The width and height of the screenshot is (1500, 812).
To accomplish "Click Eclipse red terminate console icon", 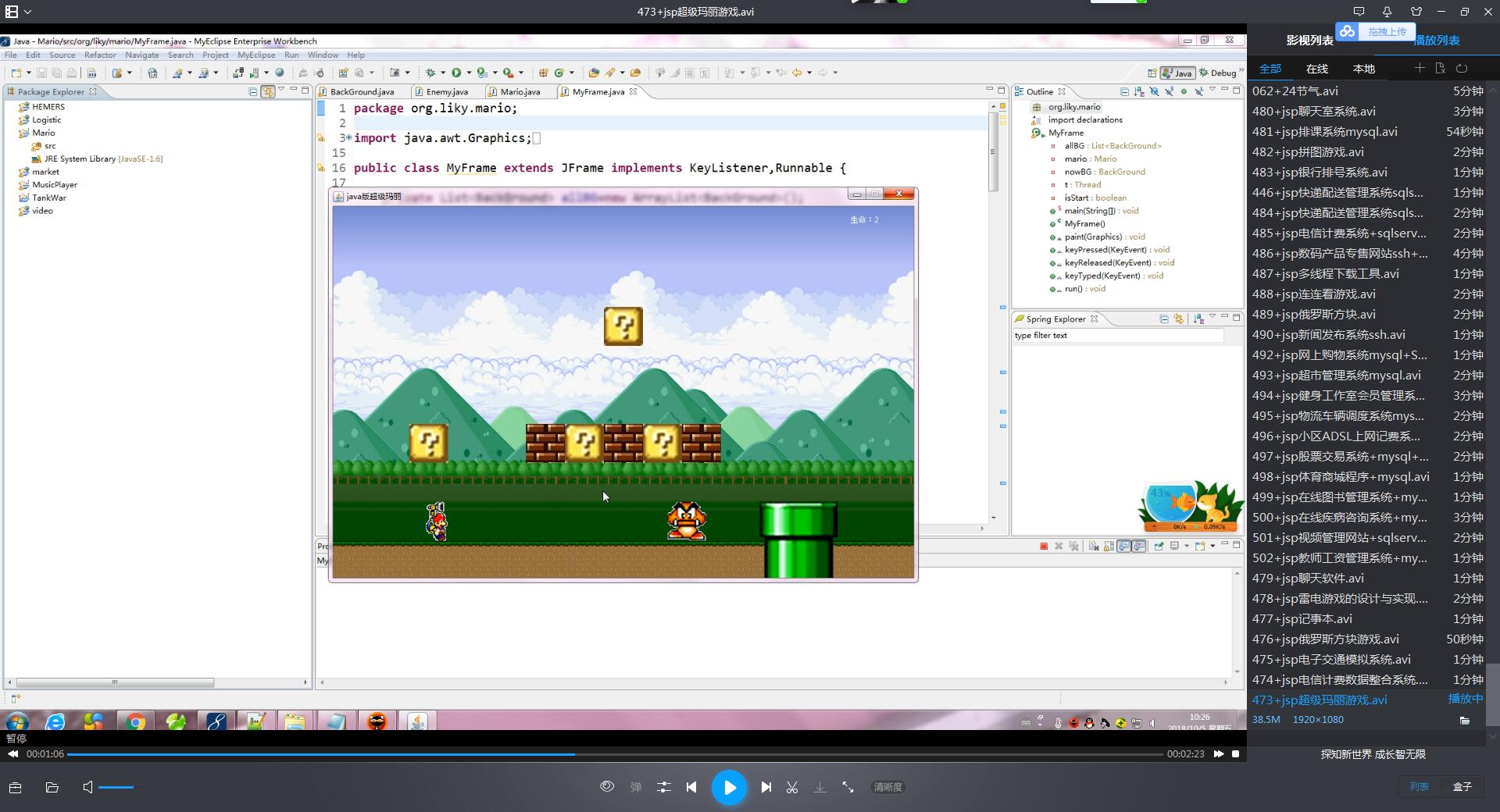I will pos(1044,546).
